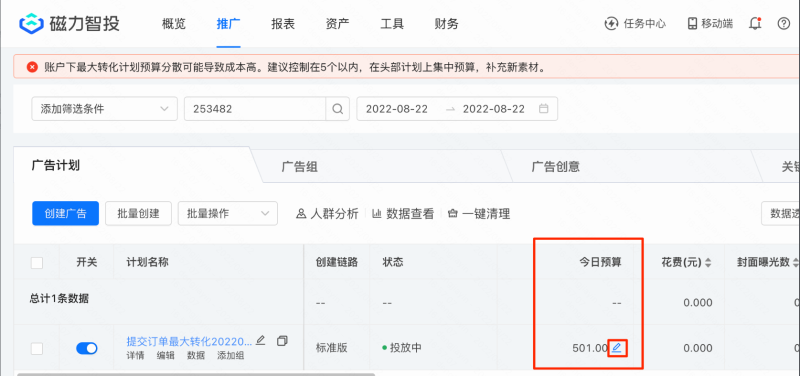Check the 提交订单最大转化 row checkbox
Screen dimensions: 800x376
tap(37, 348)
